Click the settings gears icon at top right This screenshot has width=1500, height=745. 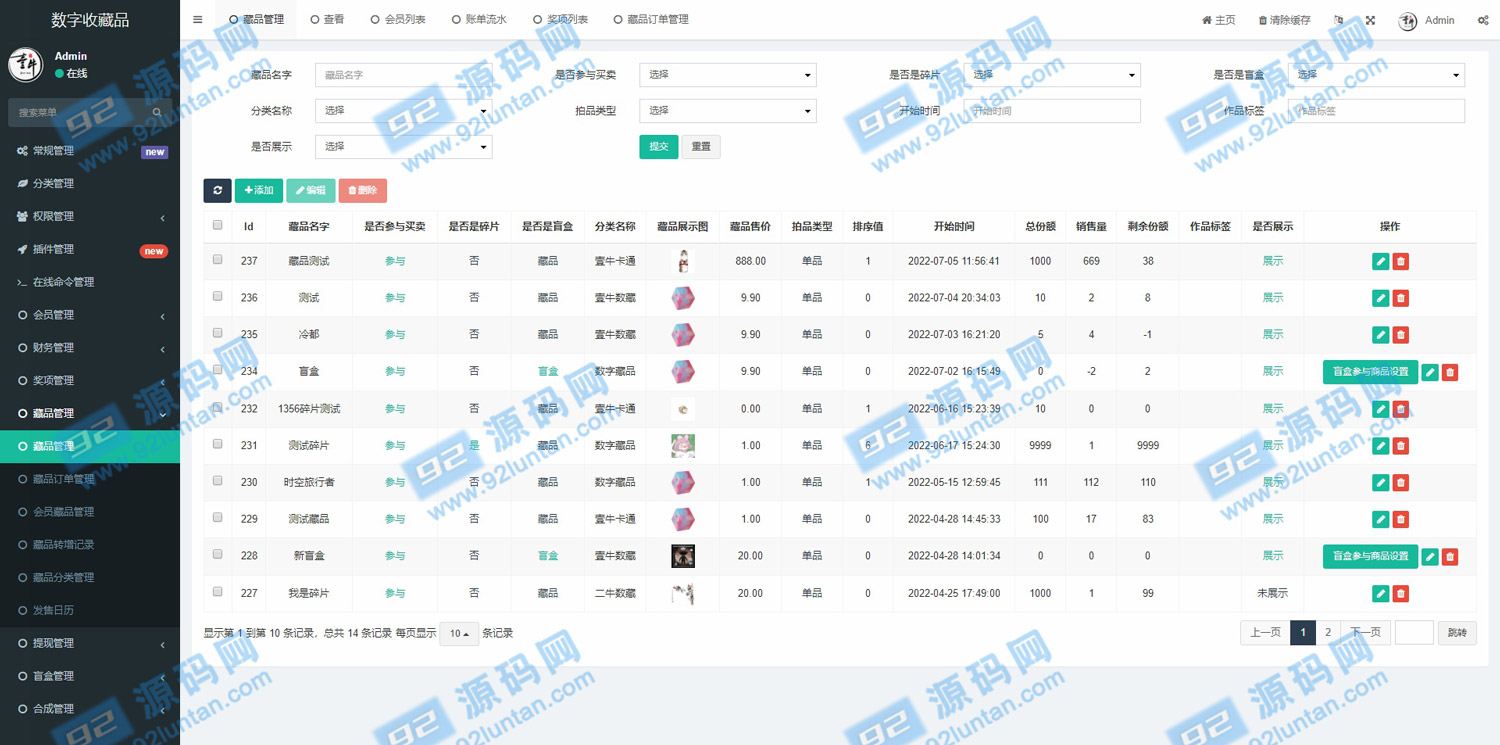point(1482,20)
